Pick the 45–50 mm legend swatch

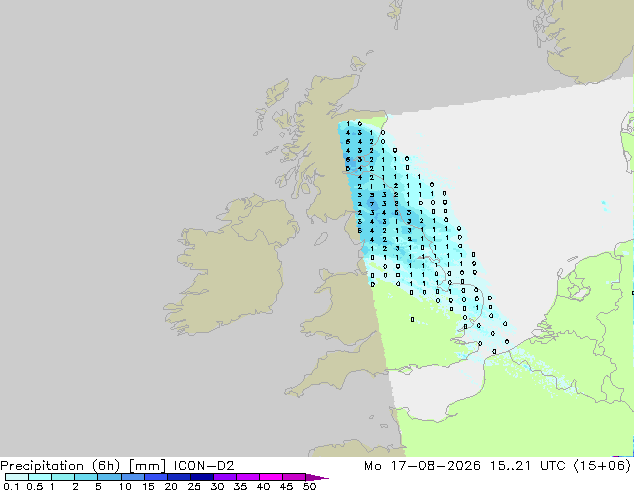[x=294, y=477]
